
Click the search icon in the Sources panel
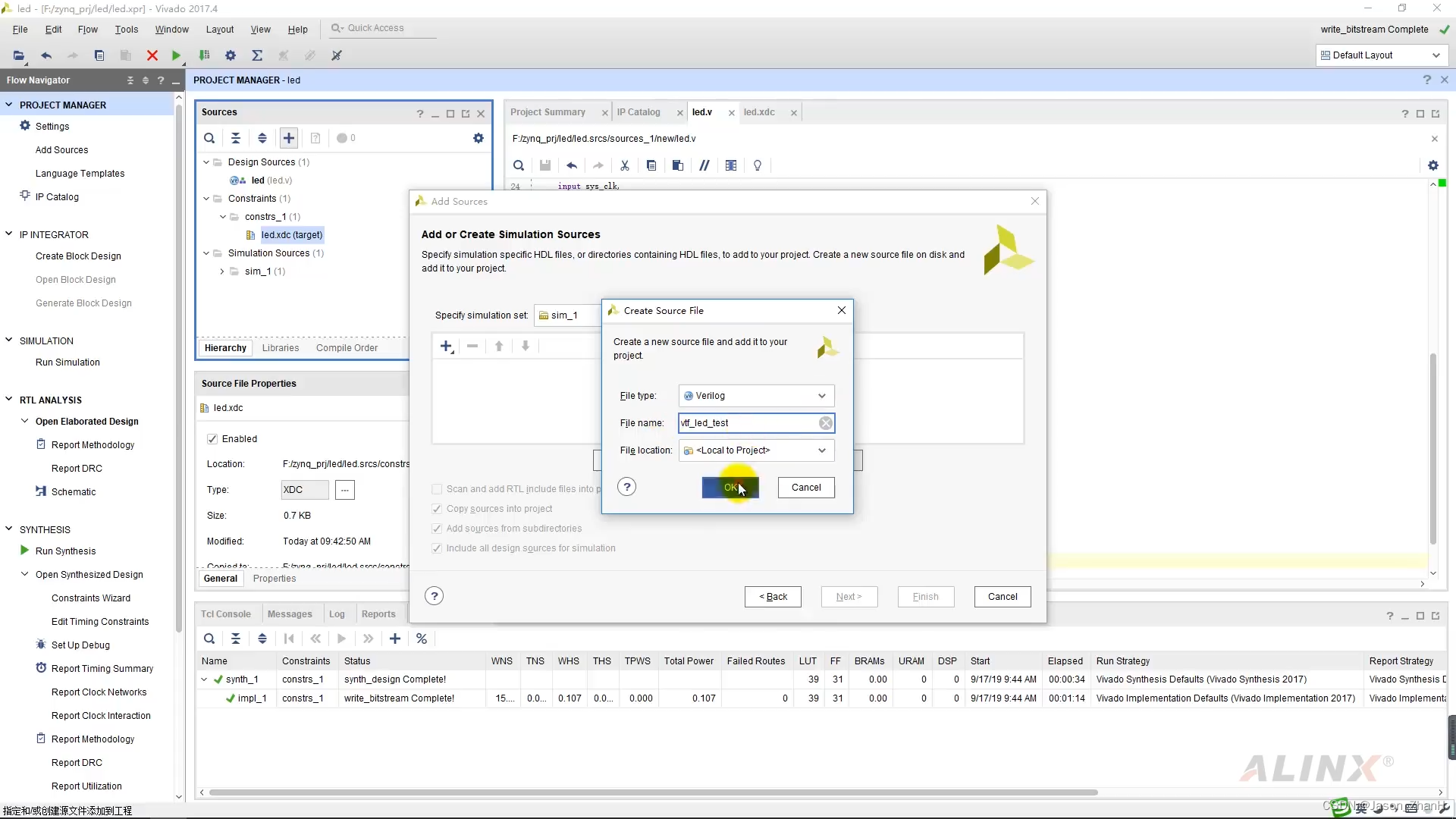(209, 138)
